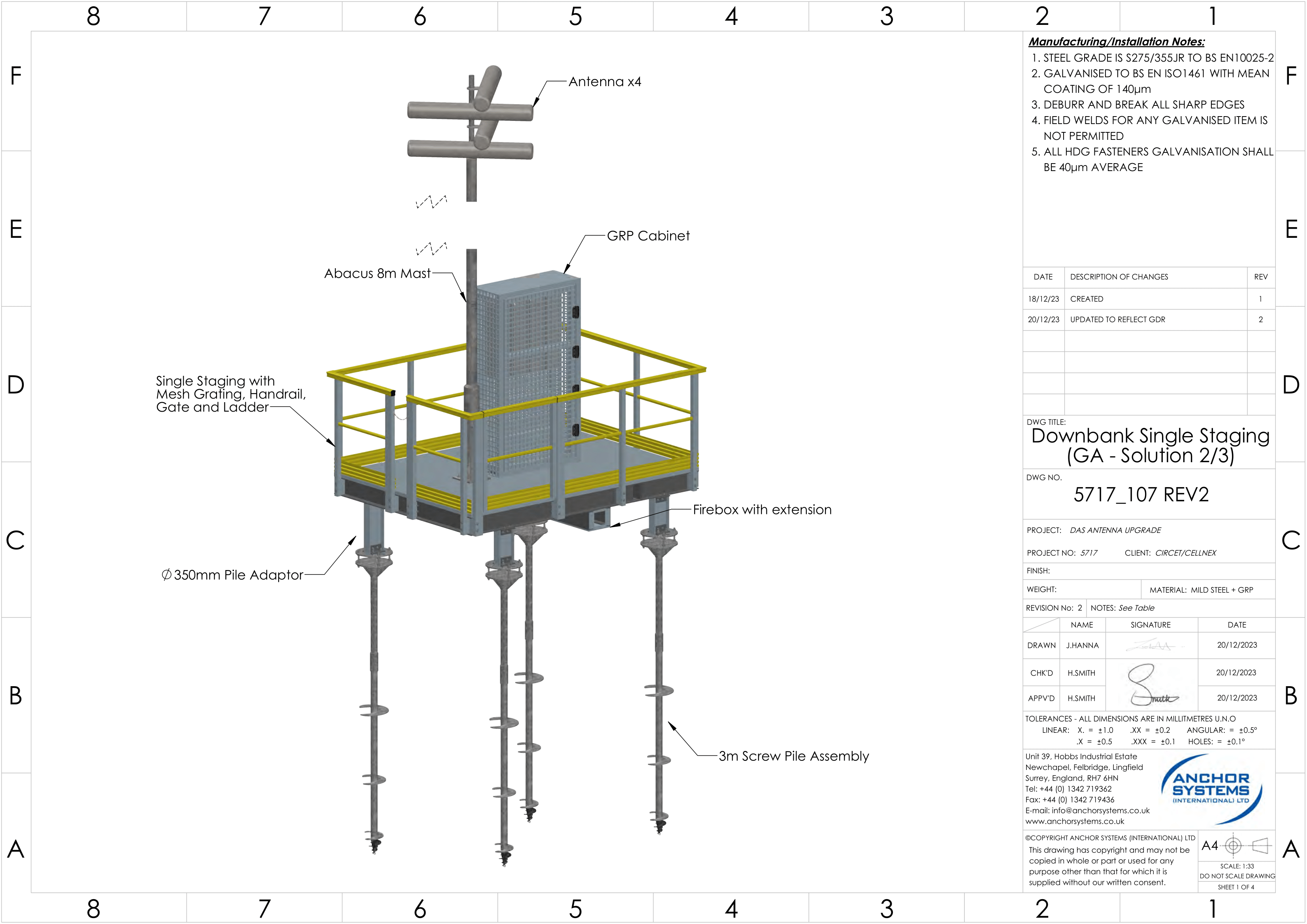Select address line 'Unit 39, Hobbs Industrial Estate'
Viewport: 1307px width, 924px height.
1081,757
